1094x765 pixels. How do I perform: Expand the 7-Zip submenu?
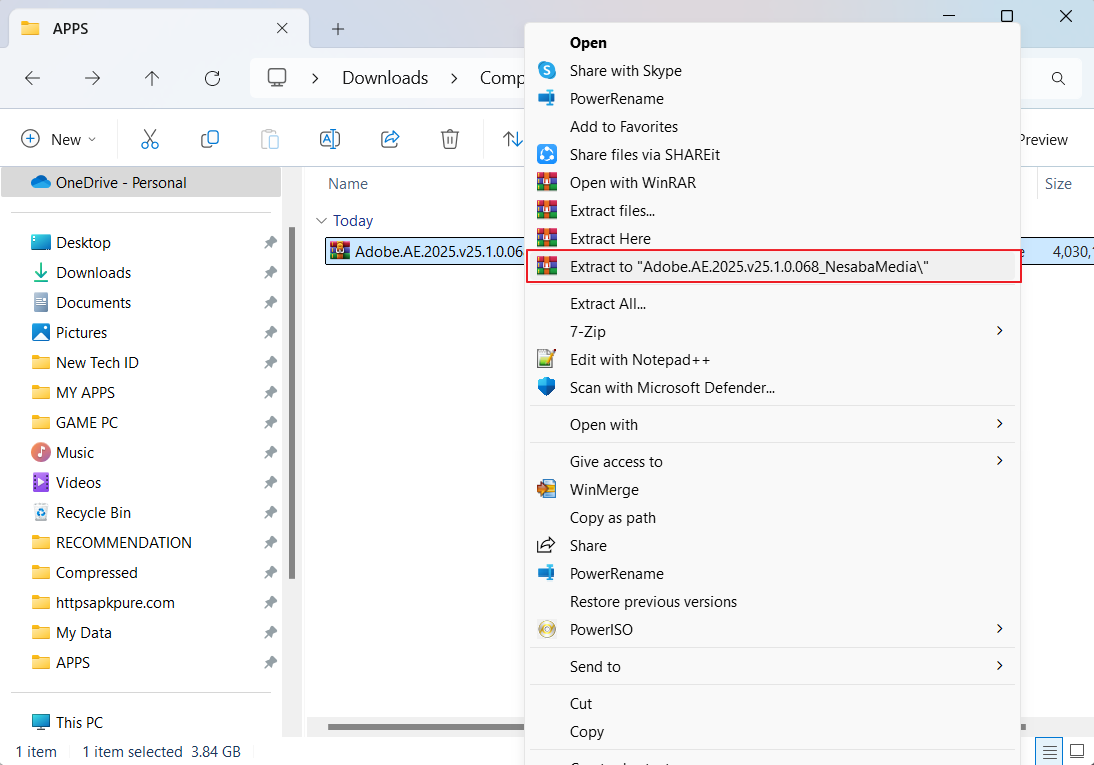click(999, 331)
